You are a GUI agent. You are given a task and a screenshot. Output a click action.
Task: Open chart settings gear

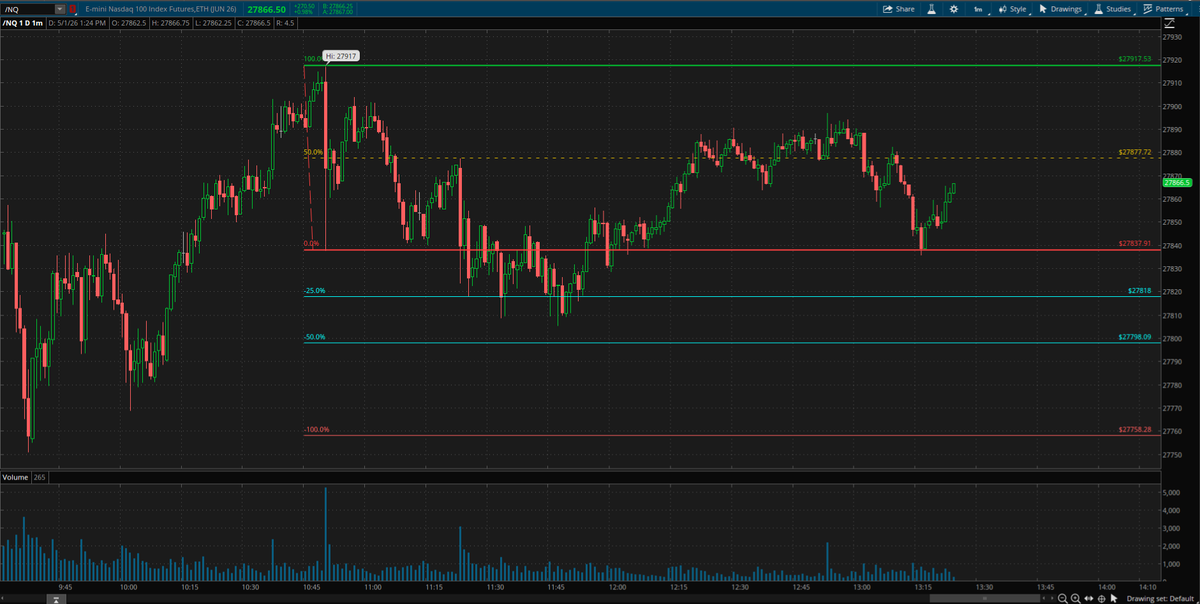point(954,8)
